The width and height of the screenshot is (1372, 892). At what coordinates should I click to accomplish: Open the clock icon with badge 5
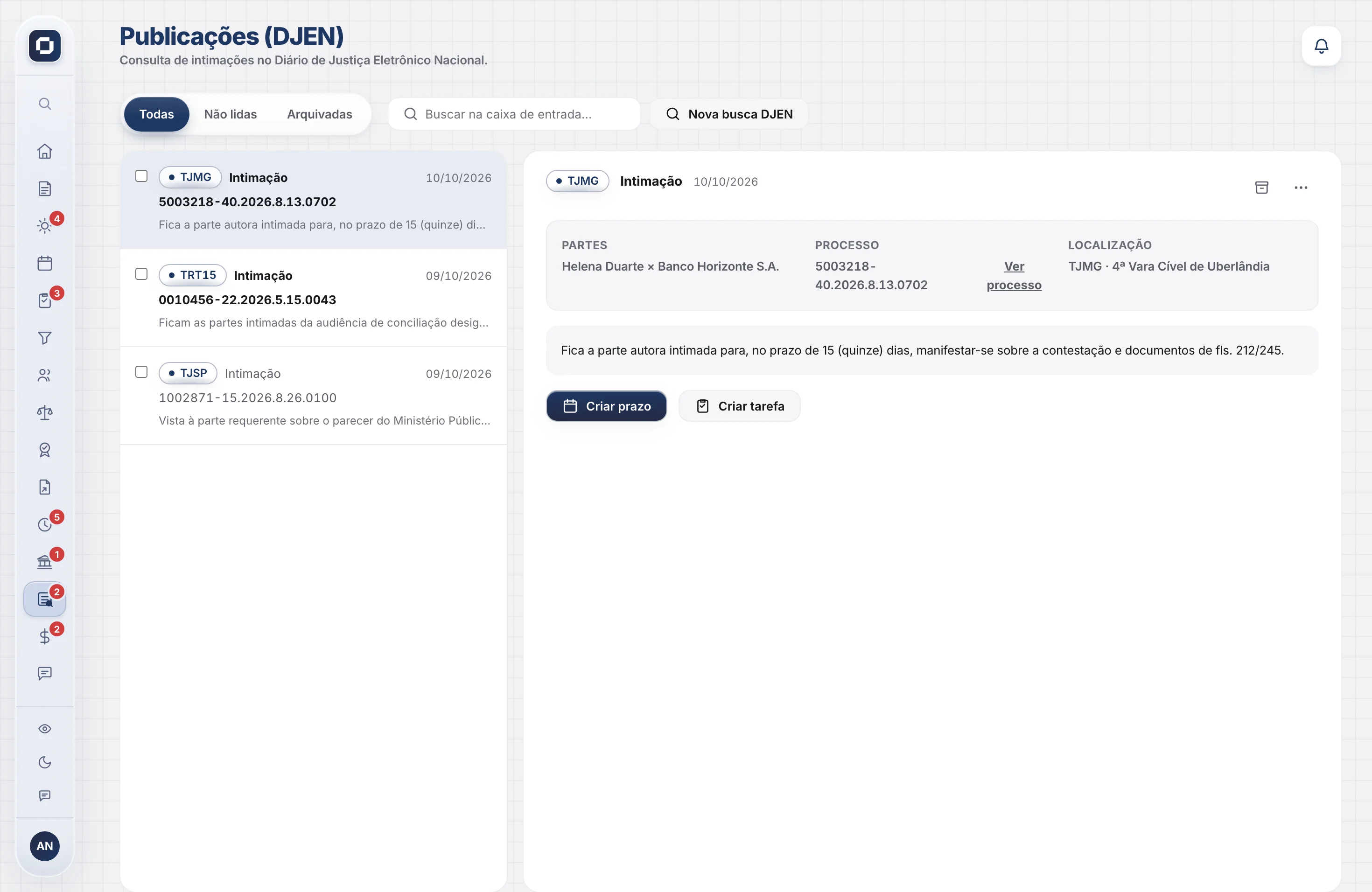(x=44, y=524)
